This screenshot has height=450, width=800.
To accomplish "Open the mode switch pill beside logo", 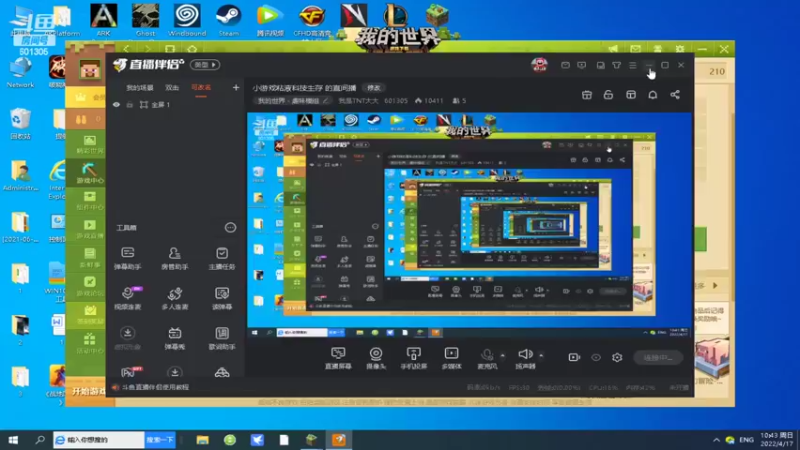I will pos(205,65).
